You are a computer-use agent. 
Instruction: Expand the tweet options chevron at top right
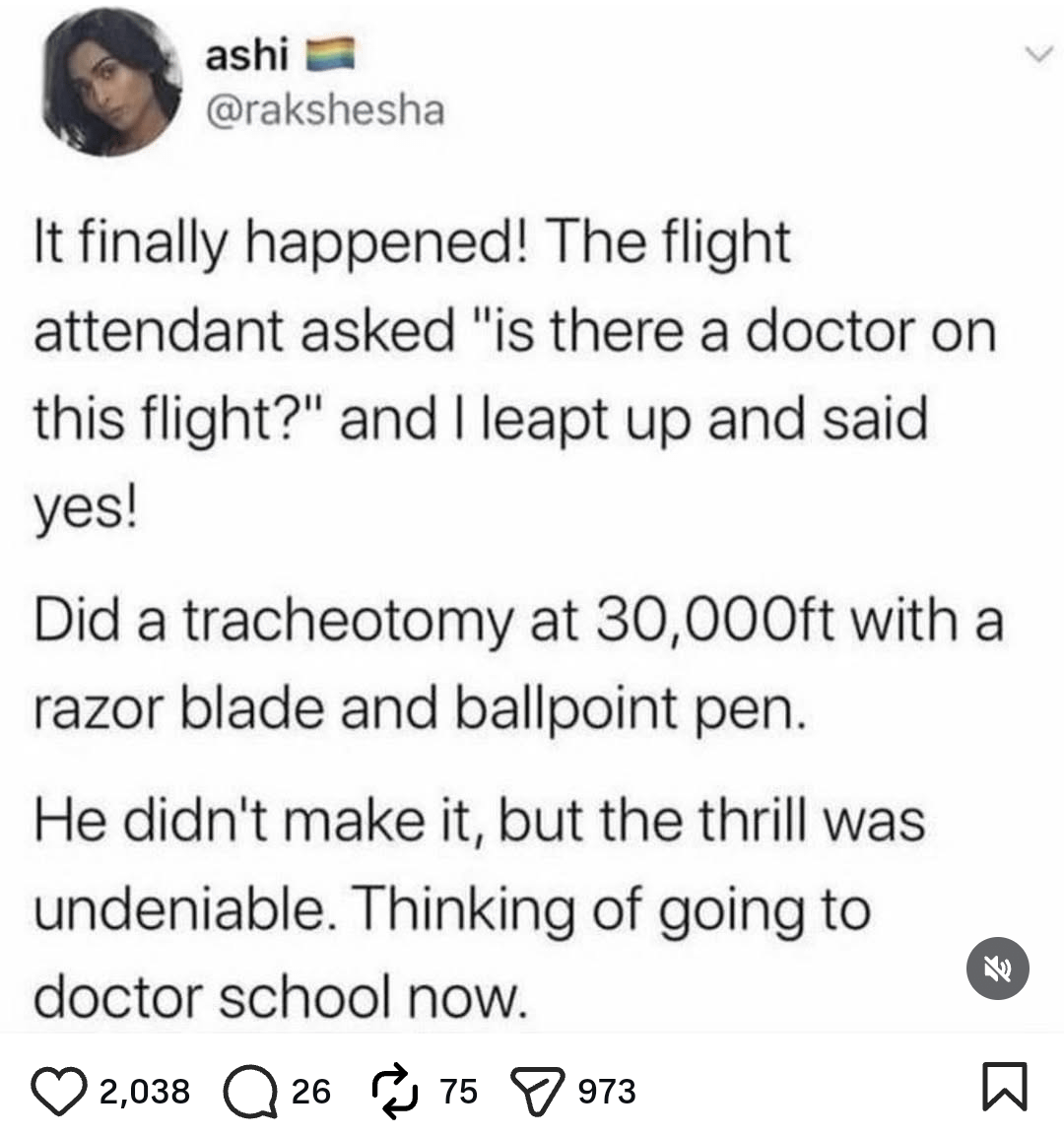click(x=1038, y=54)
